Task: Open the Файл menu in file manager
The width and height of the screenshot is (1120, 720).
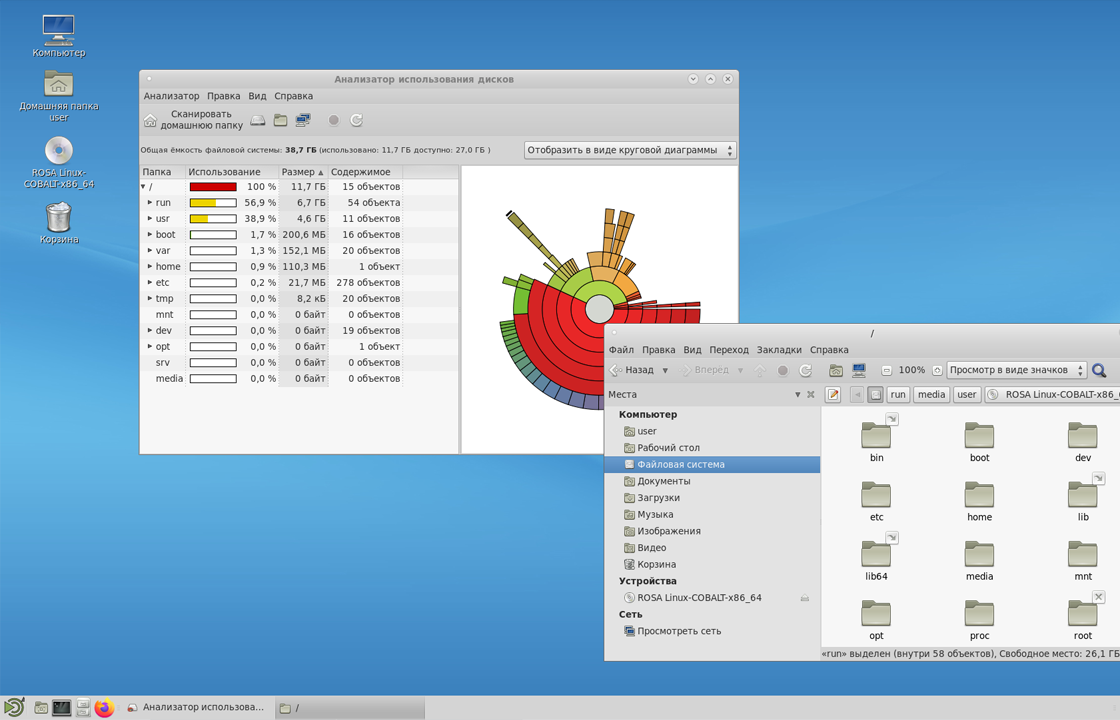Action: click(x=621, y=349)
